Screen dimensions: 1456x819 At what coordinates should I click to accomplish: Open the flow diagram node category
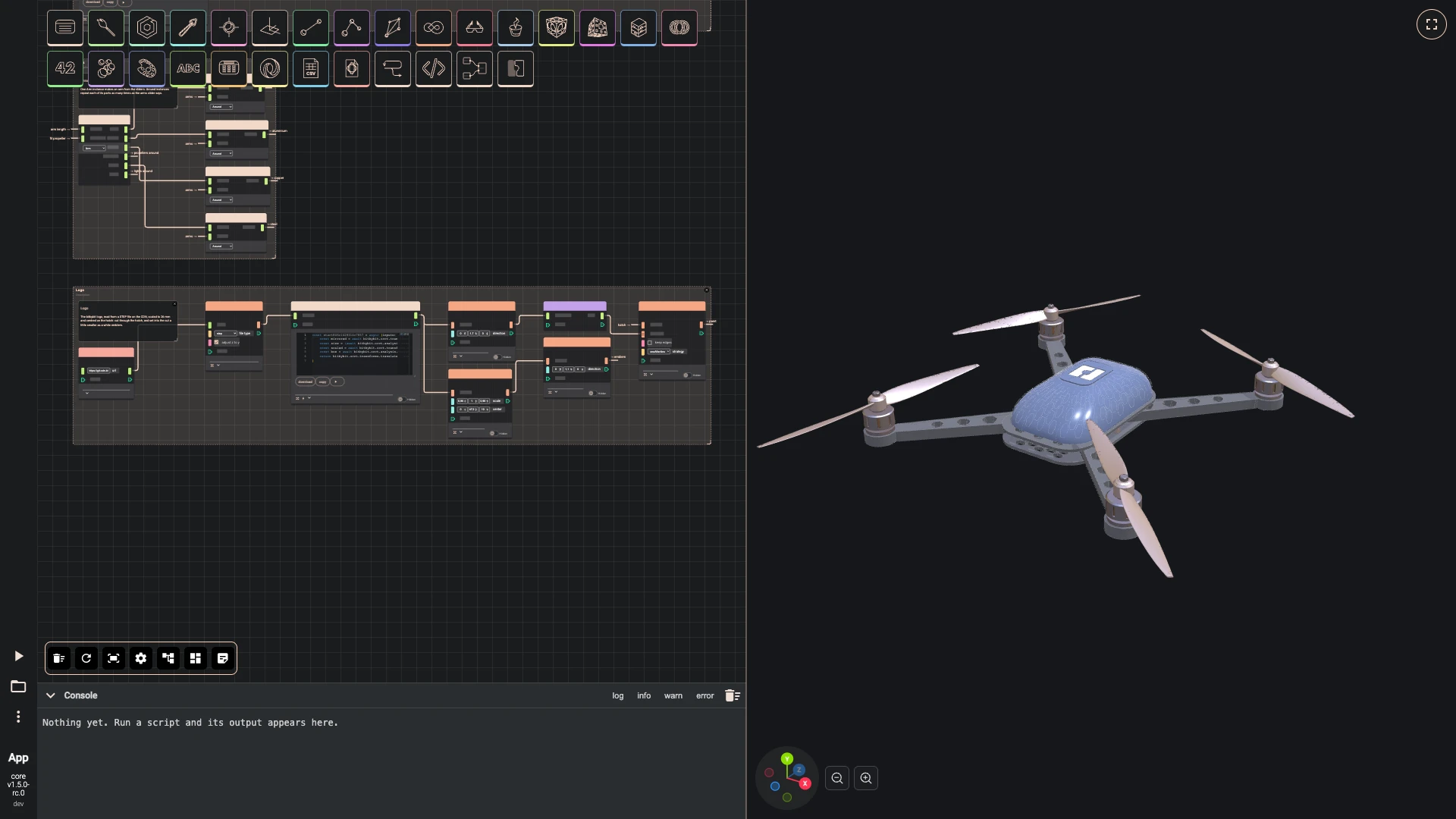pos(475,68)
